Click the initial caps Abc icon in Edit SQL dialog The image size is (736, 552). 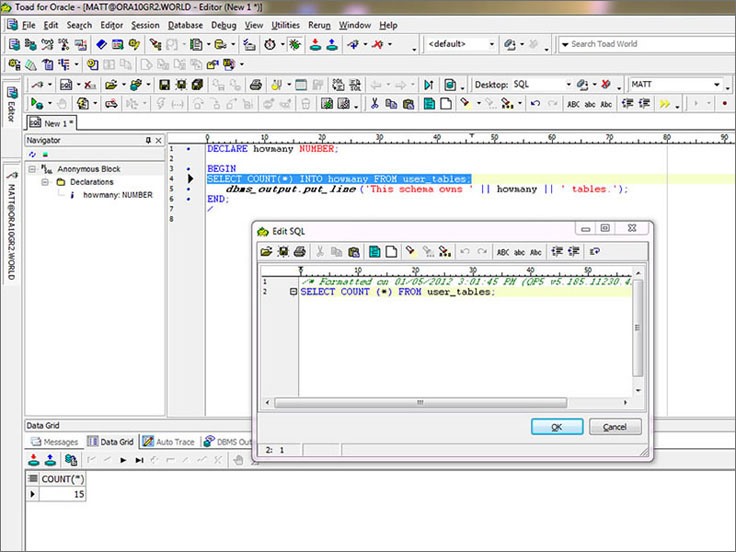pyautogui.click(x=536, y=253)
